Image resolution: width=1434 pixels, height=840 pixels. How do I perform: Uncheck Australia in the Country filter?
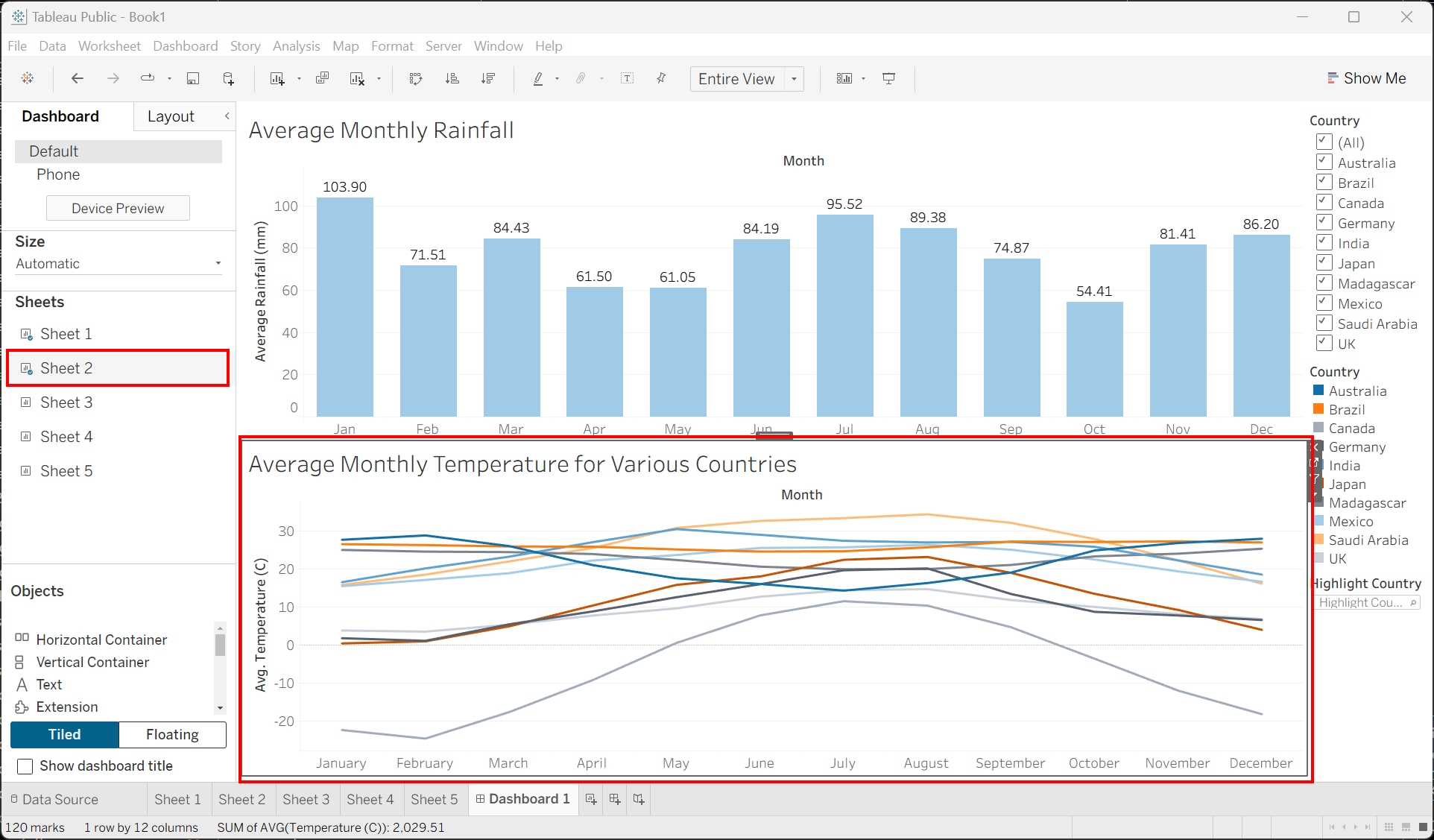tap(1324, 162)
